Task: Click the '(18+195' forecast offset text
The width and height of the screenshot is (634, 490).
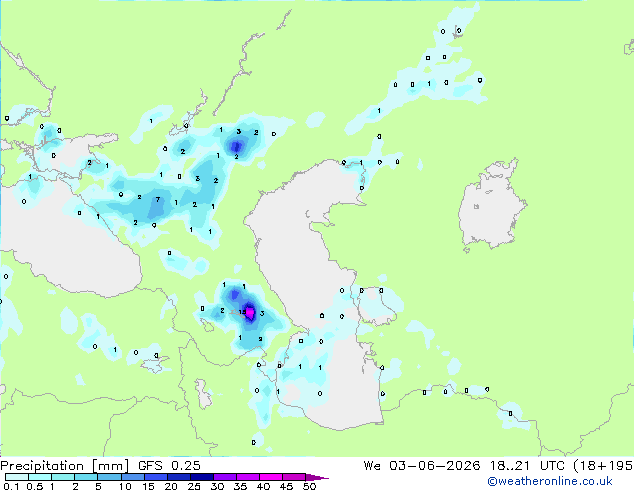Action: 603,466
